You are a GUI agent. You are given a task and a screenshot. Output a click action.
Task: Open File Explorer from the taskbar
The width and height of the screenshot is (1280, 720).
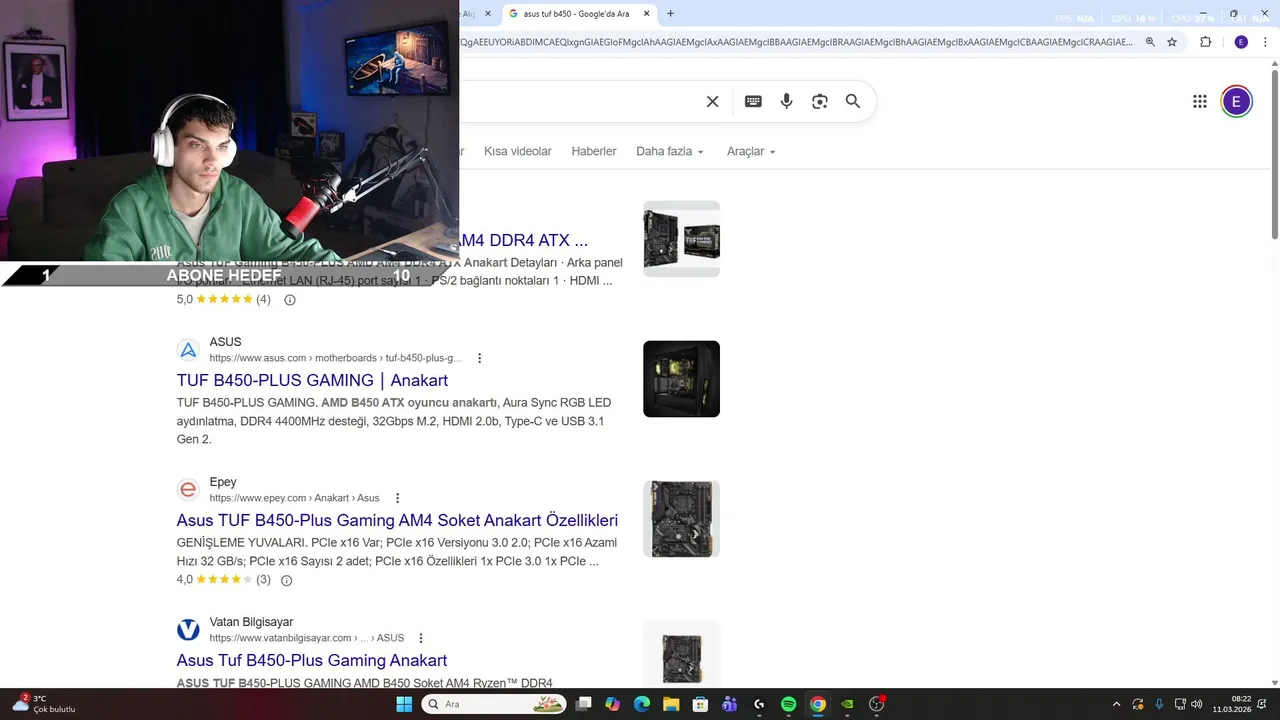coord(671,704)
